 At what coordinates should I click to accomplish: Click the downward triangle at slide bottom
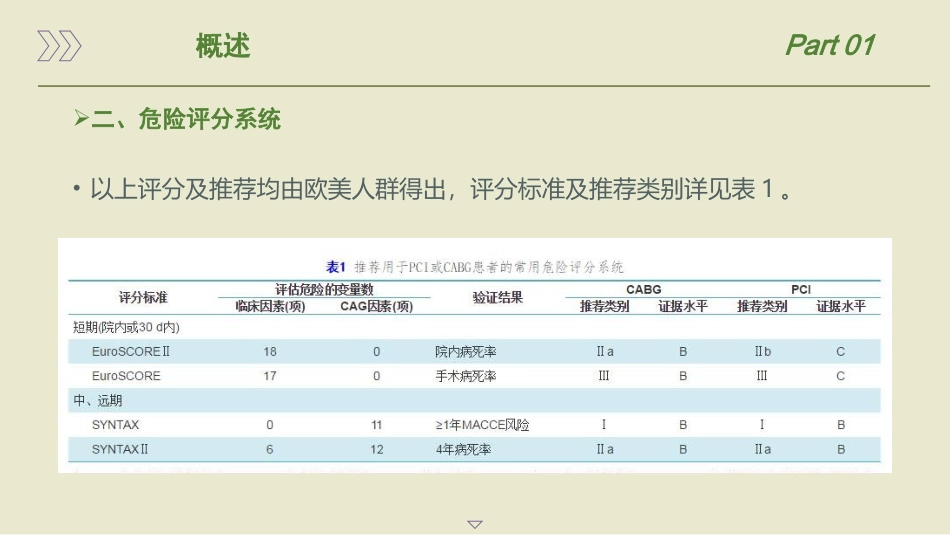(475, 524)
